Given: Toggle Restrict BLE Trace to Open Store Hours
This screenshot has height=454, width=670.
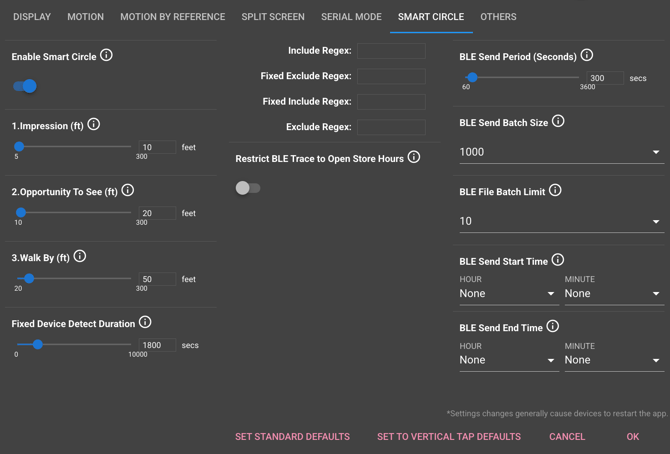Looking at the screenshot, I should [247, 188].
